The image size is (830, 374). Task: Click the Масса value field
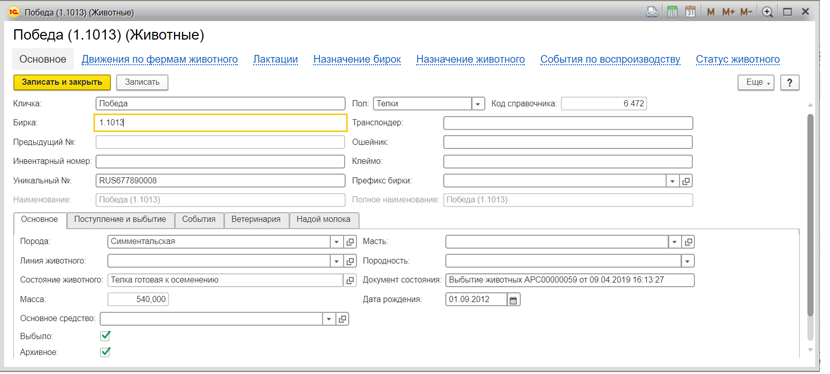coord(138,299)
